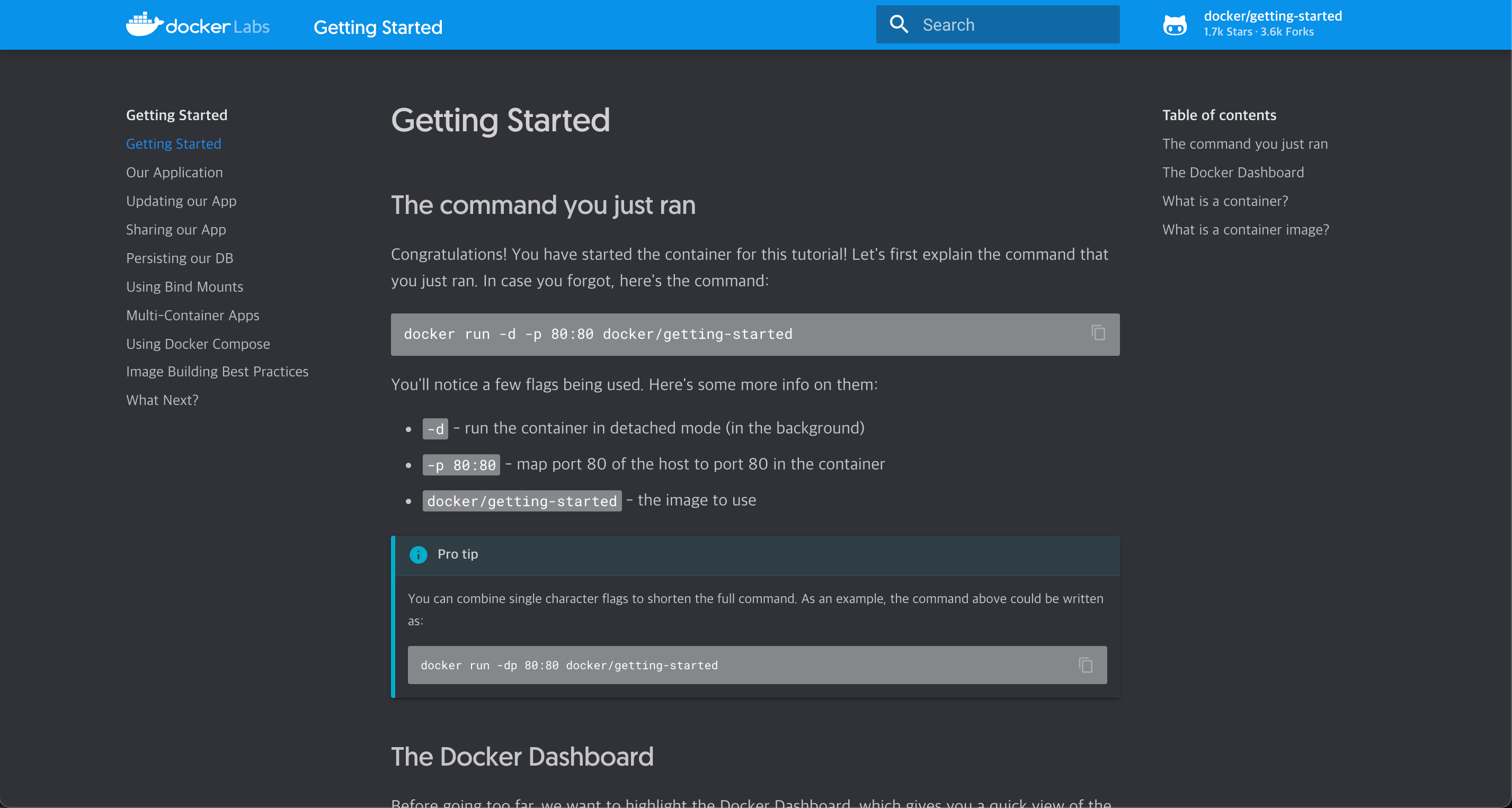1512x808 pixels.
Task: Go to Updating our App page
Action: 181,201
